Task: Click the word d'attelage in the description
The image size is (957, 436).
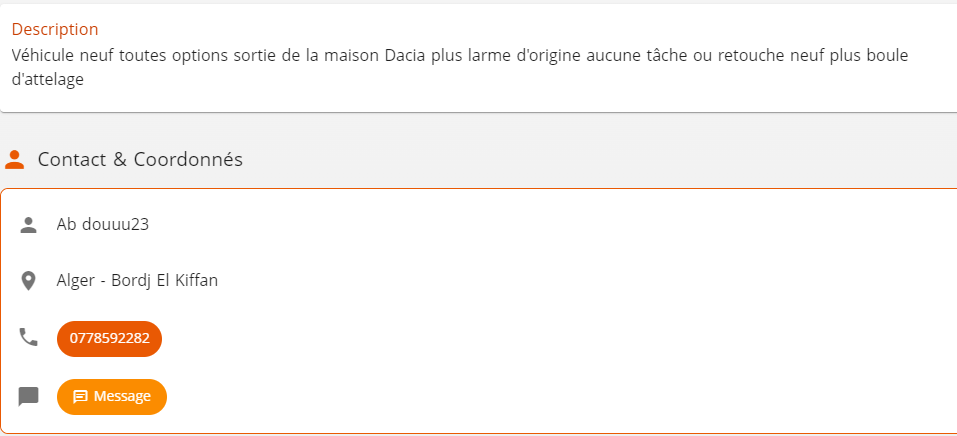Action: [47, 81]
